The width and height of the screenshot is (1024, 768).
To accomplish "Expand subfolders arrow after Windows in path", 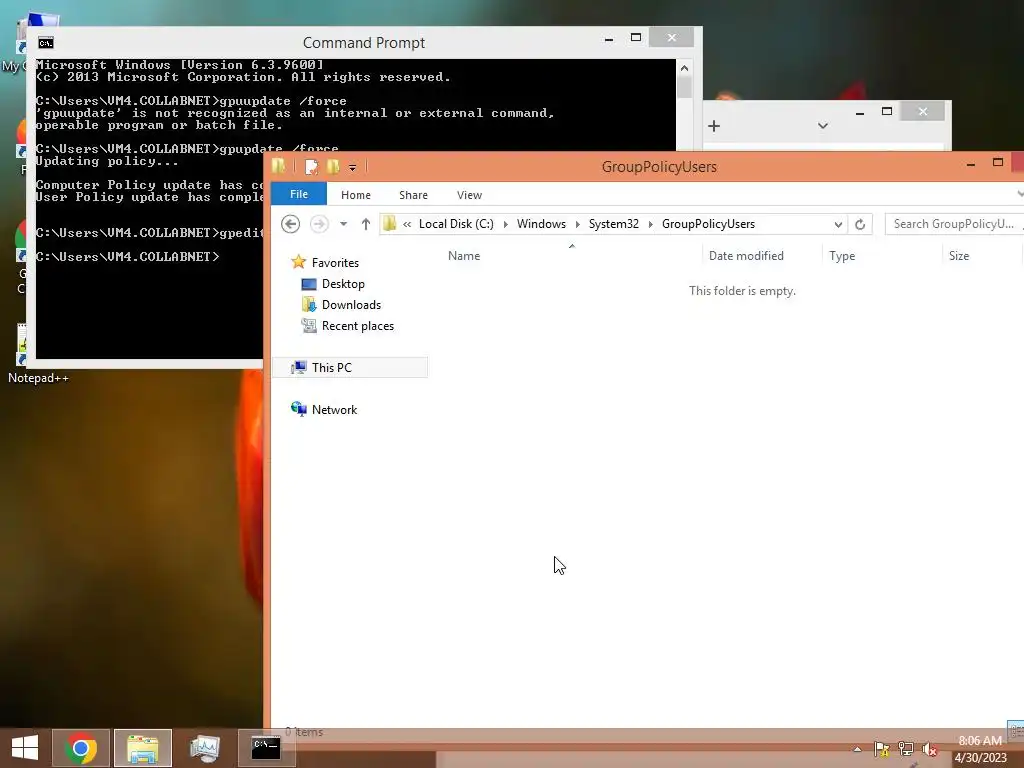I will pos(577,224).
